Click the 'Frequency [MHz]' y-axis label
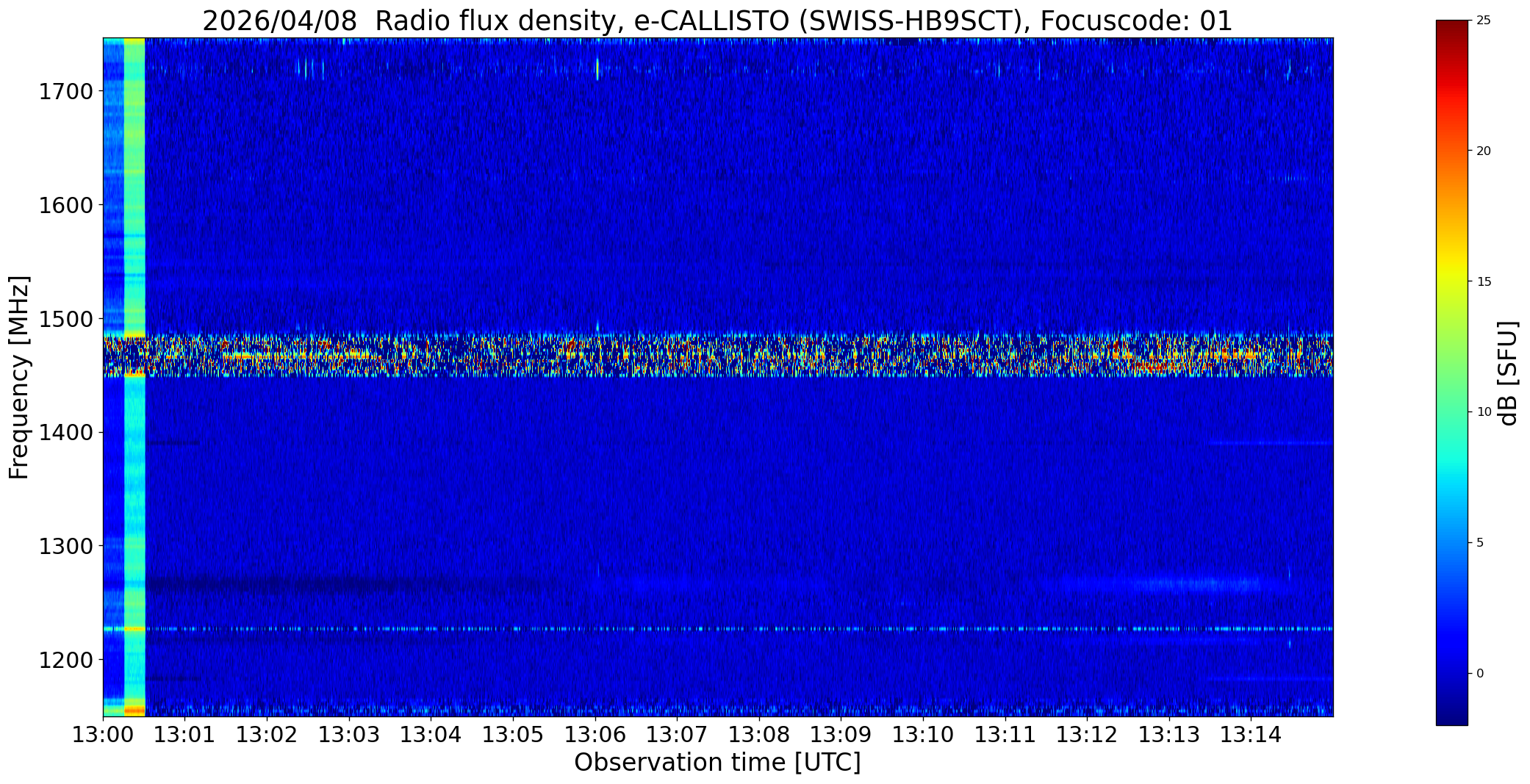This screenshot has height=784, width=1530. point(19,378)
